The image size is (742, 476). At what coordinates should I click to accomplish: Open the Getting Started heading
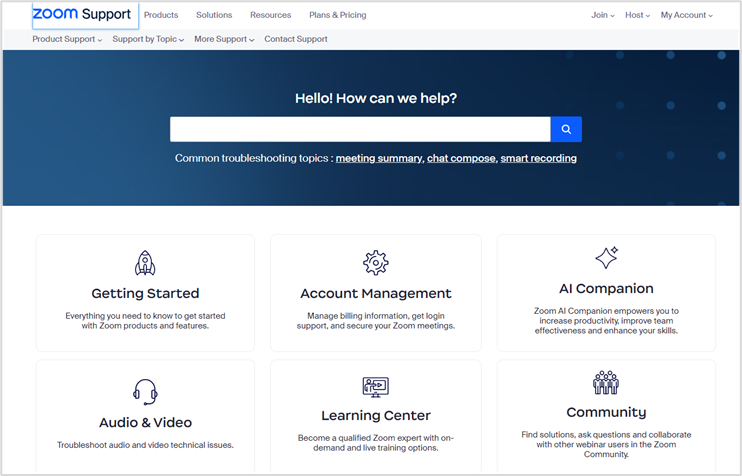(x=145, y=293)
